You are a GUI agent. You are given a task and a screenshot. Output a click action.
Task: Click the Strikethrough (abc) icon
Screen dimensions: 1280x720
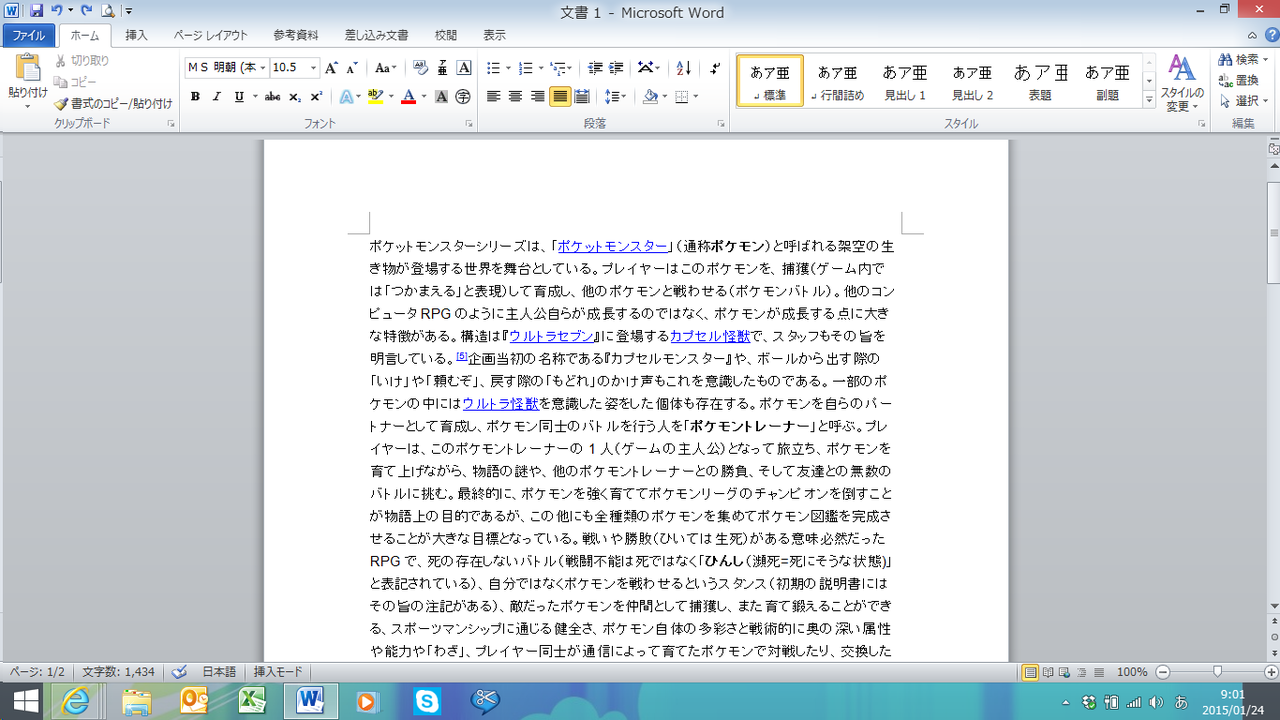point(272,97)
